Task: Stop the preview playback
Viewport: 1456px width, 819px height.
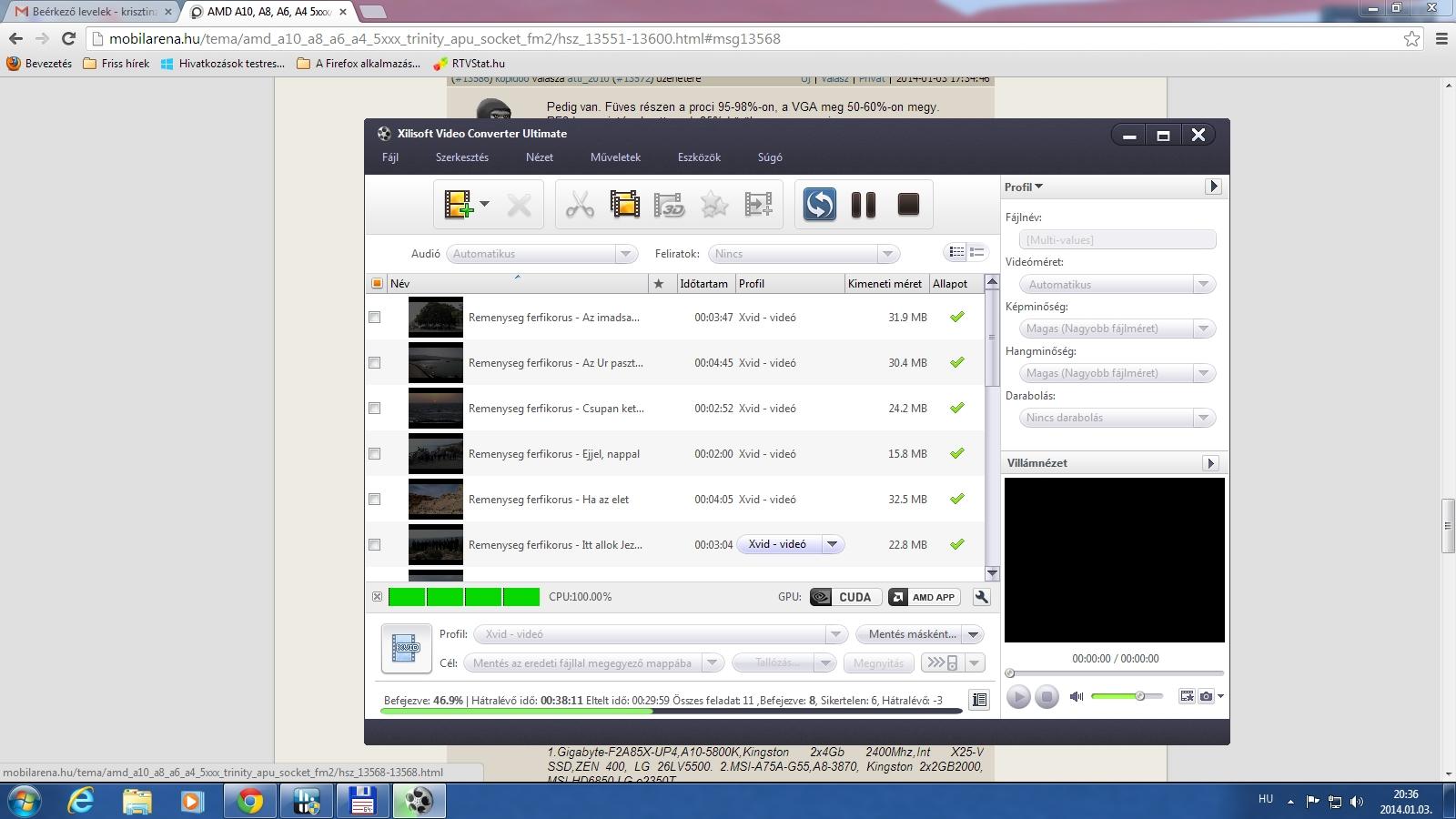Action: [1046, 697]
